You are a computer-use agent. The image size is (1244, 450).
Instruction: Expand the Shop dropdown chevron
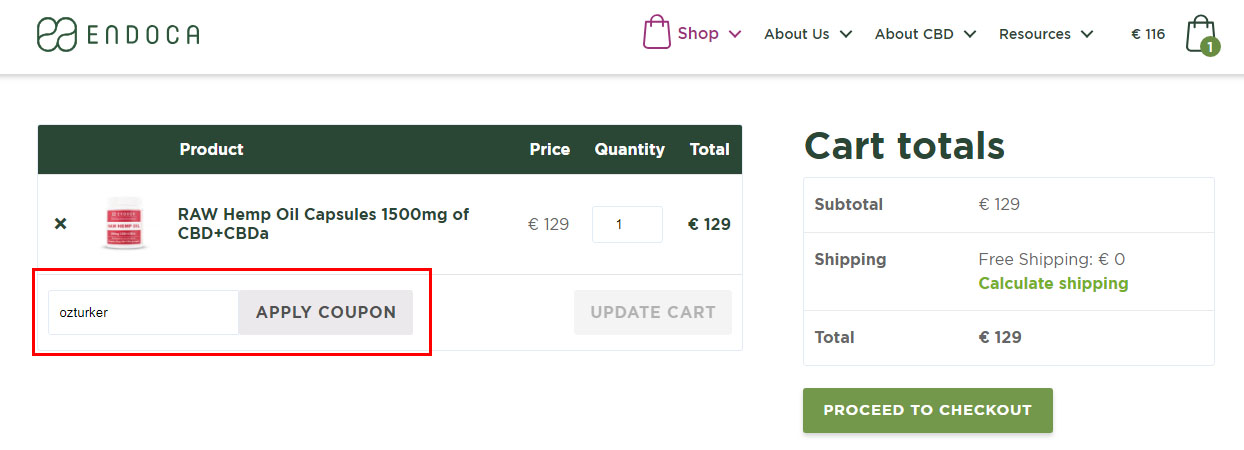pyautogui.click(x=735, y=34)
